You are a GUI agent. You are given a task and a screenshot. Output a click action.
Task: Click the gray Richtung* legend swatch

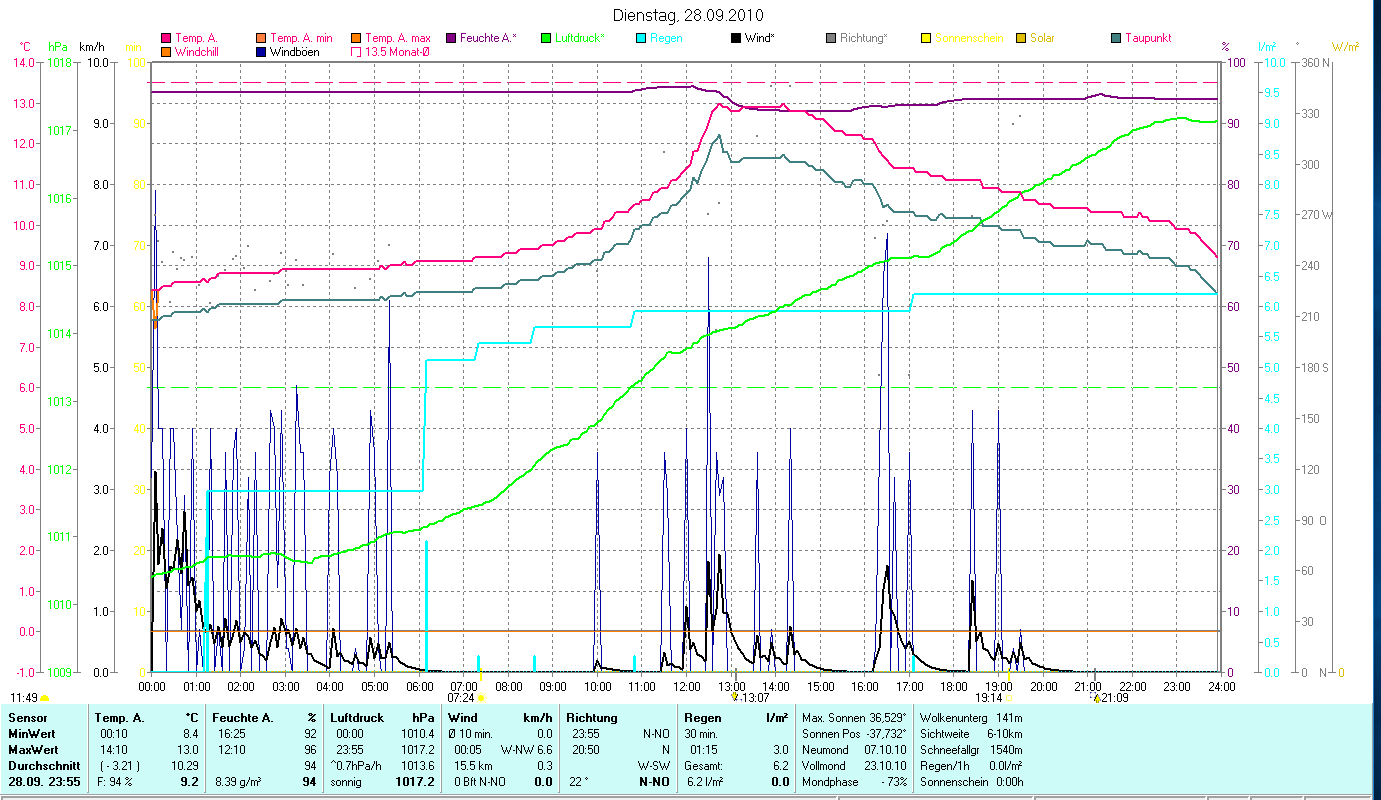coord(831,38)
